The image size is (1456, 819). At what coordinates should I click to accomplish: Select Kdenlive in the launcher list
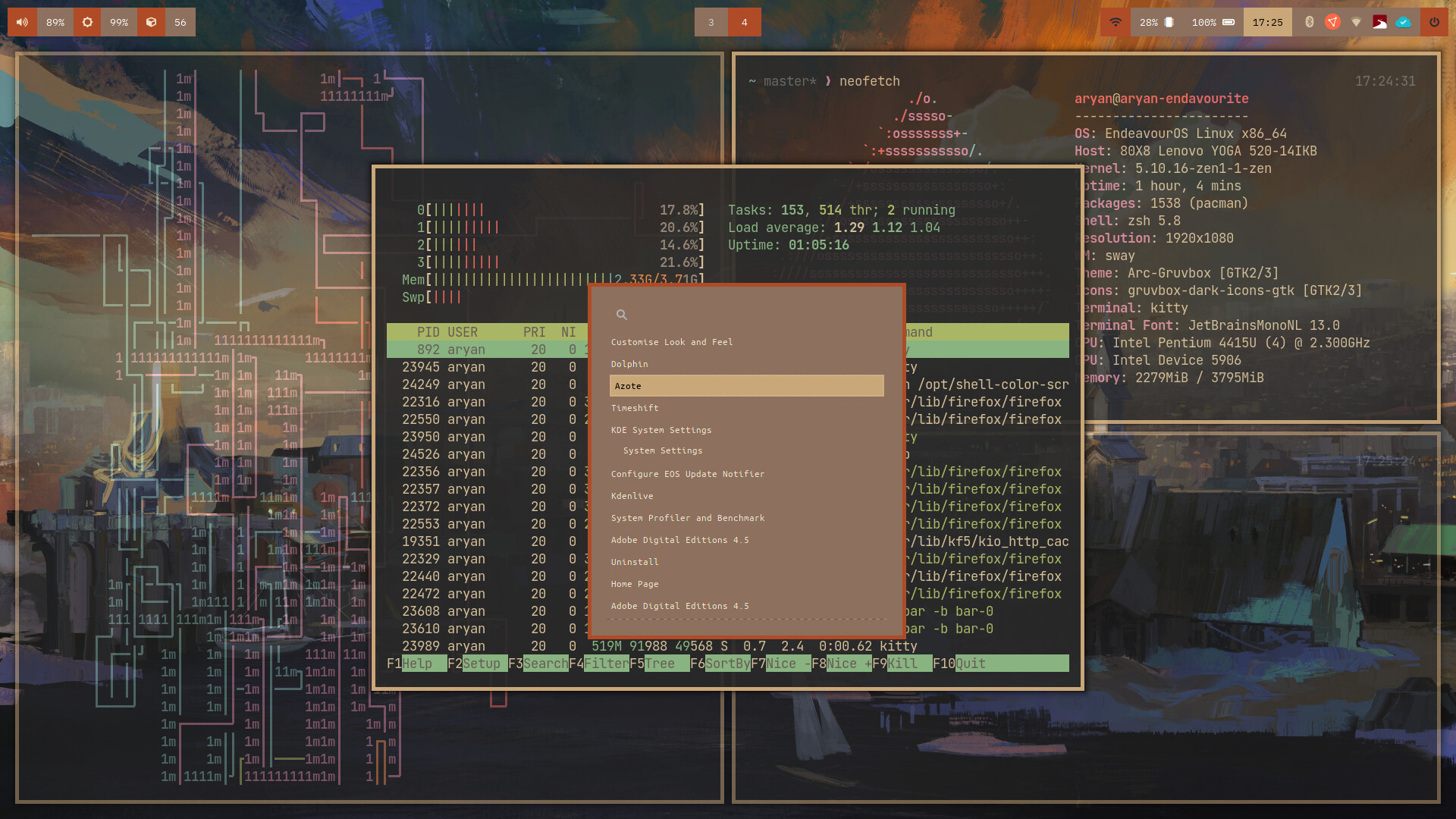(x=747, y=496)
